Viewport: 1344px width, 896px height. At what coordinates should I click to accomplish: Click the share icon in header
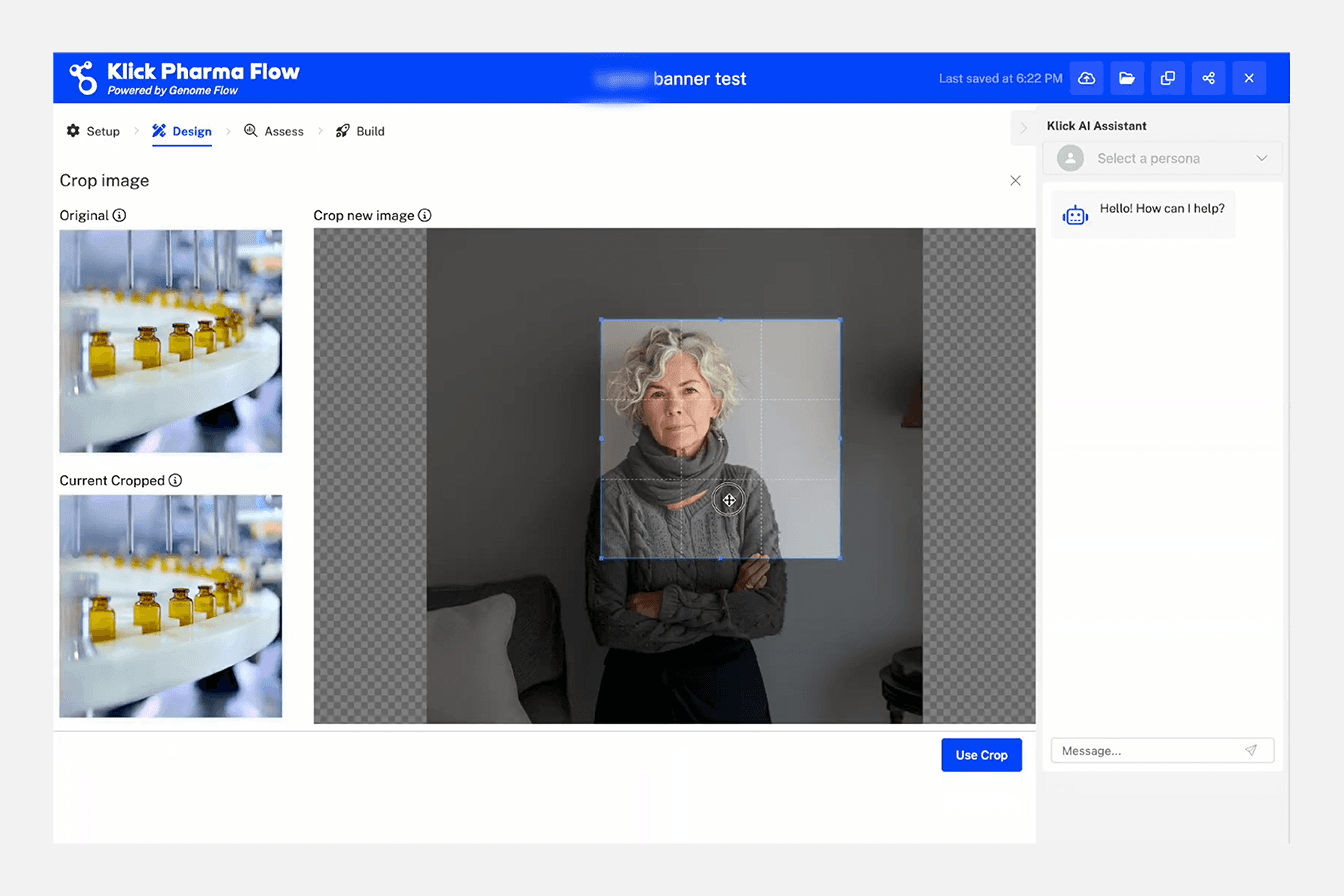pos(1208,78)
